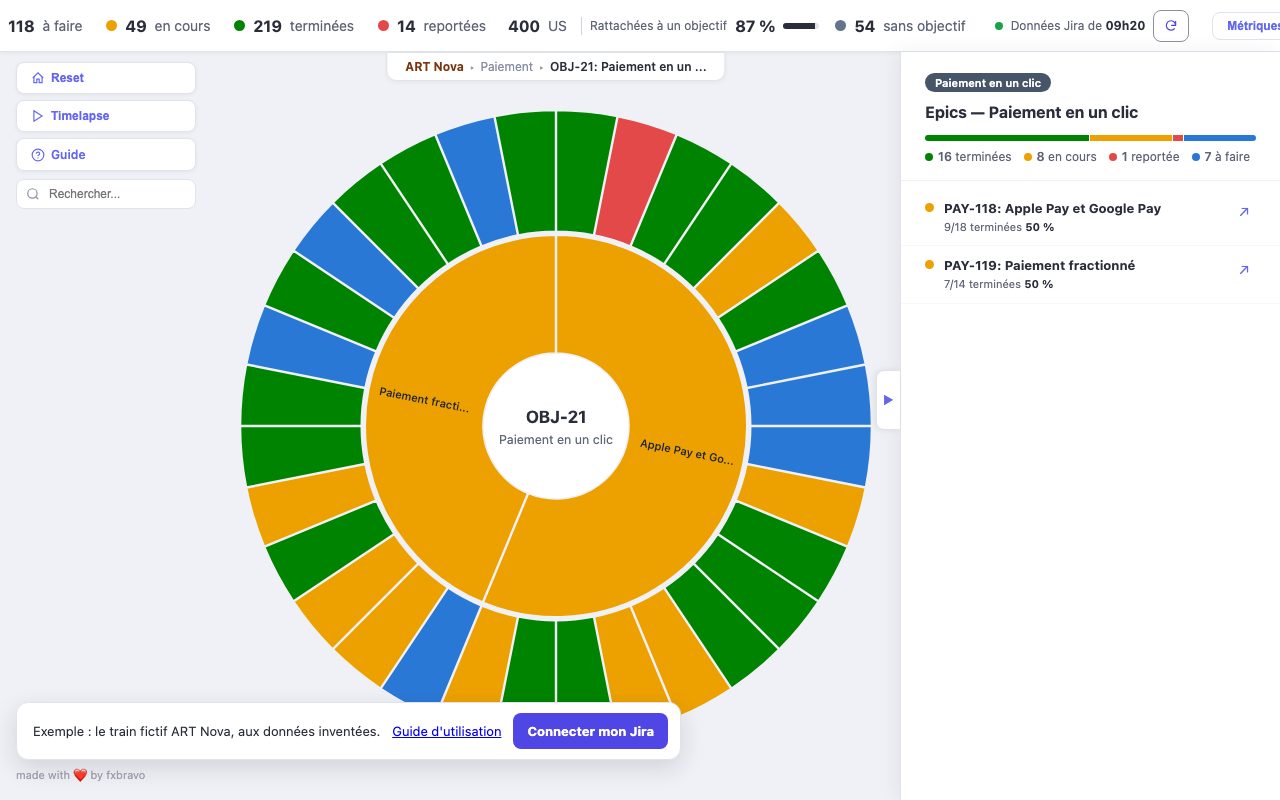Click the Paiement en un clic badge

[x=988, y=83]
